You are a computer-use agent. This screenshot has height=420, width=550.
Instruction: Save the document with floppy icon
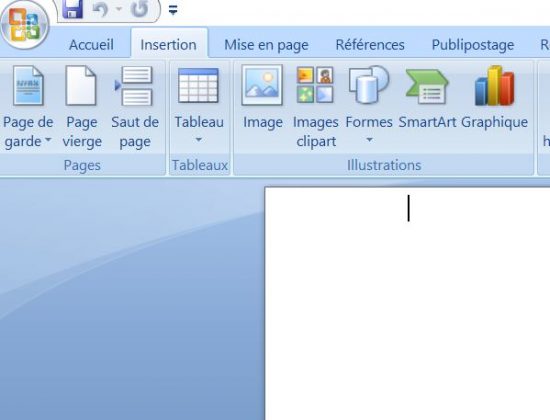[x=73, y=9]
